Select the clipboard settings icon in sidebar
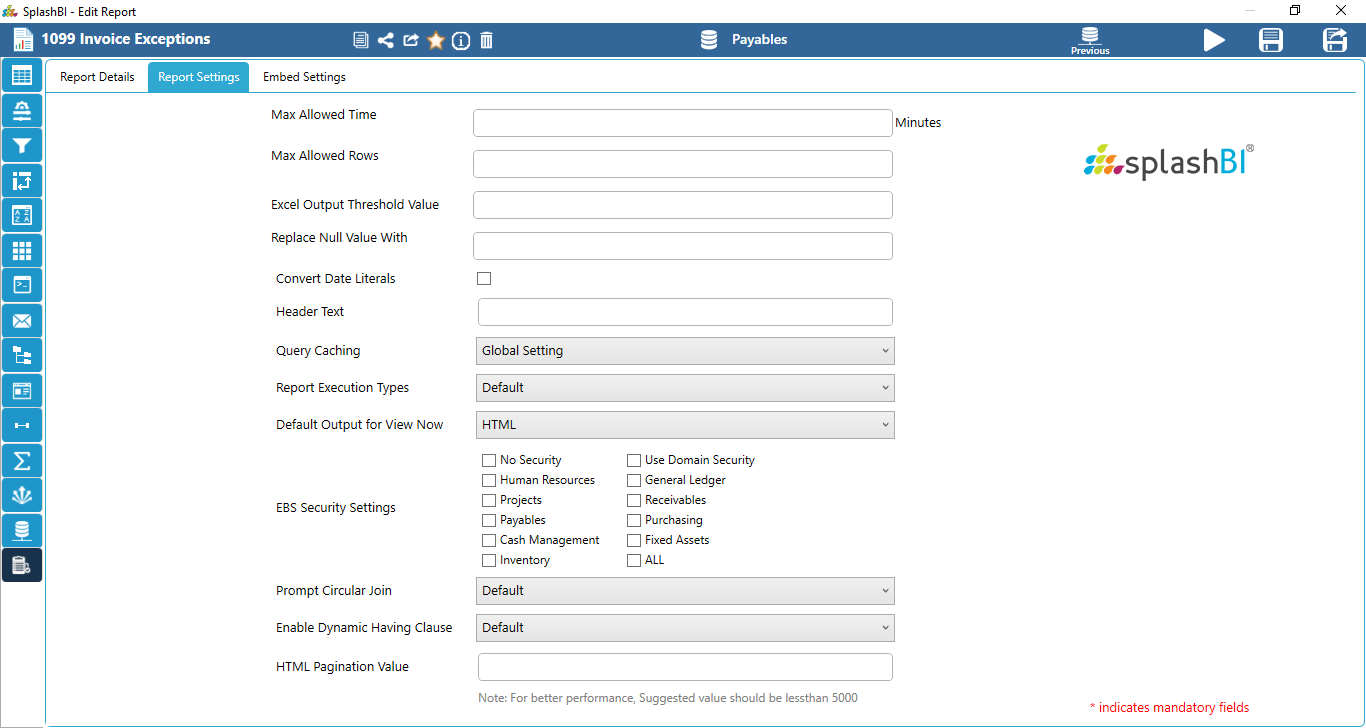 pos(22,565)
